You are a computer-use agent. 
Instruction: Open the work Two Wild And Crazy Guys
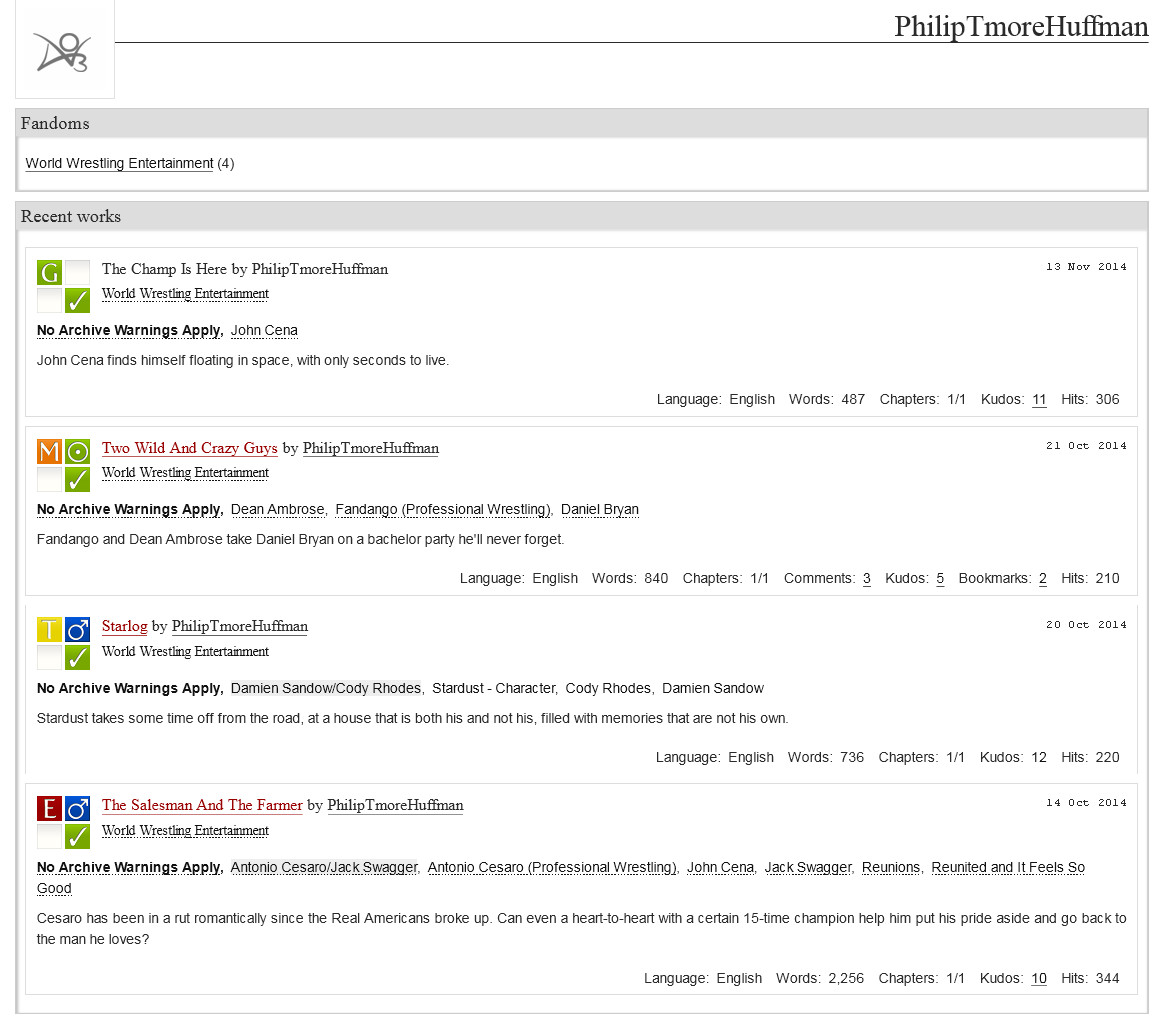tap(189, 448)
